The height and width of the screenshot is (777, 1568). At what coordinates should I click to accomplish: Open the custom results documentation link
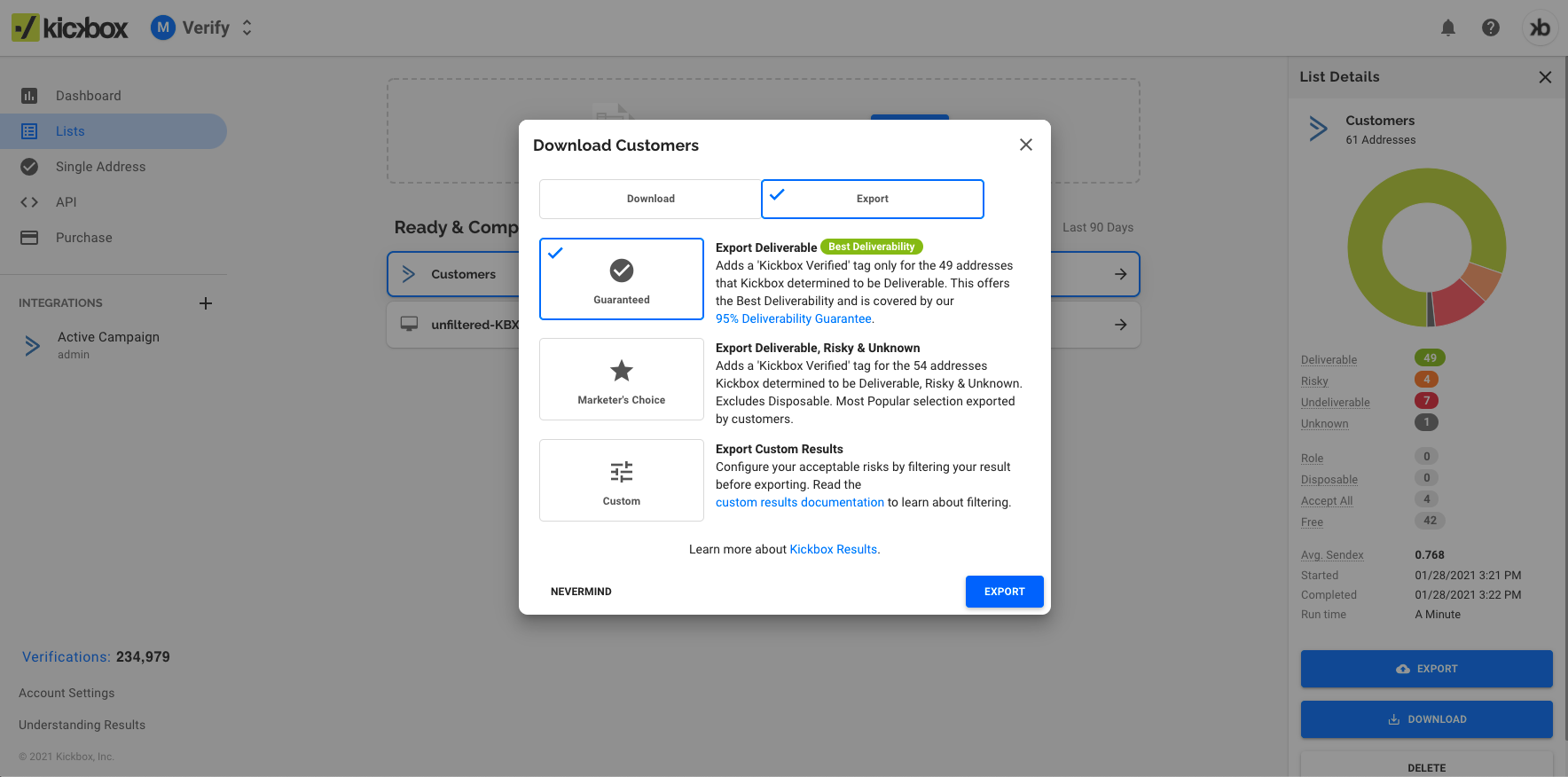point(800,502)
